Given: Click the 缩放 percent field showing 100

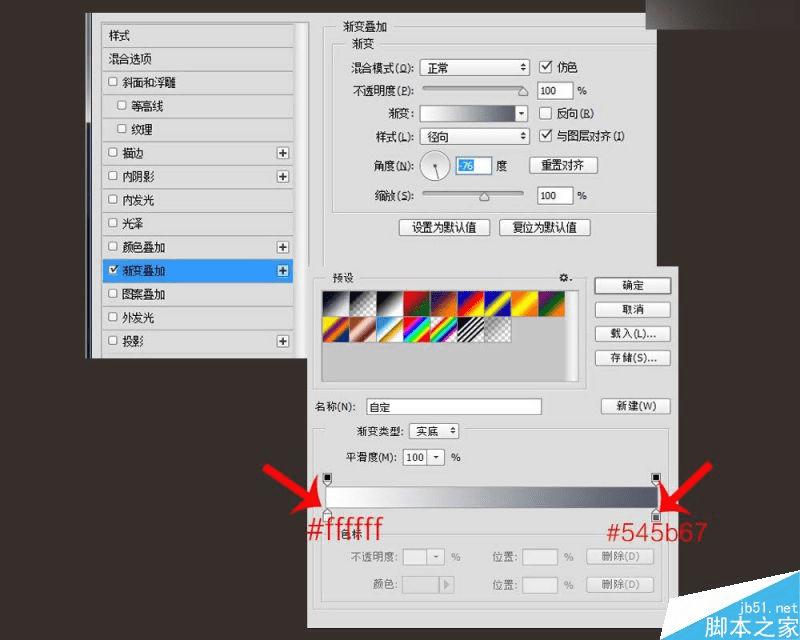Looking at the screenshot, I should tap(555, 195).
